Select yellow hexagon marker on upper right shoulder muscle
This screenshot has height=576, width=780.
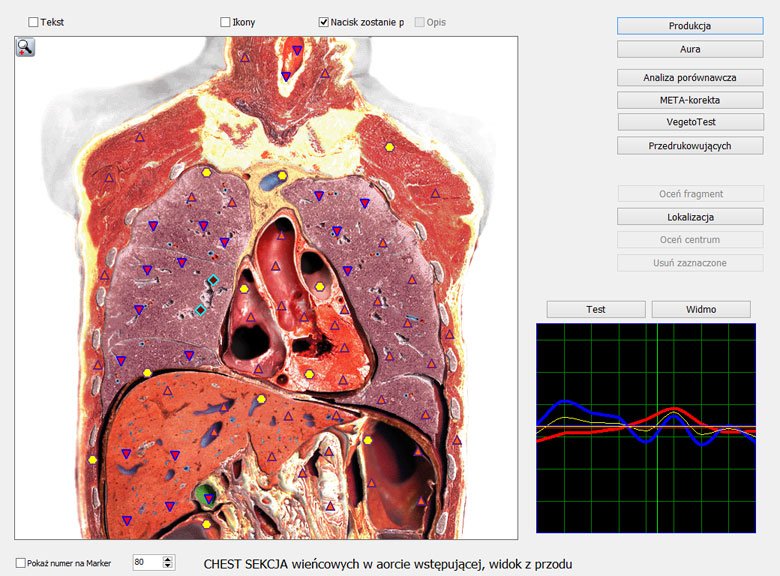[x=389, y=147]
